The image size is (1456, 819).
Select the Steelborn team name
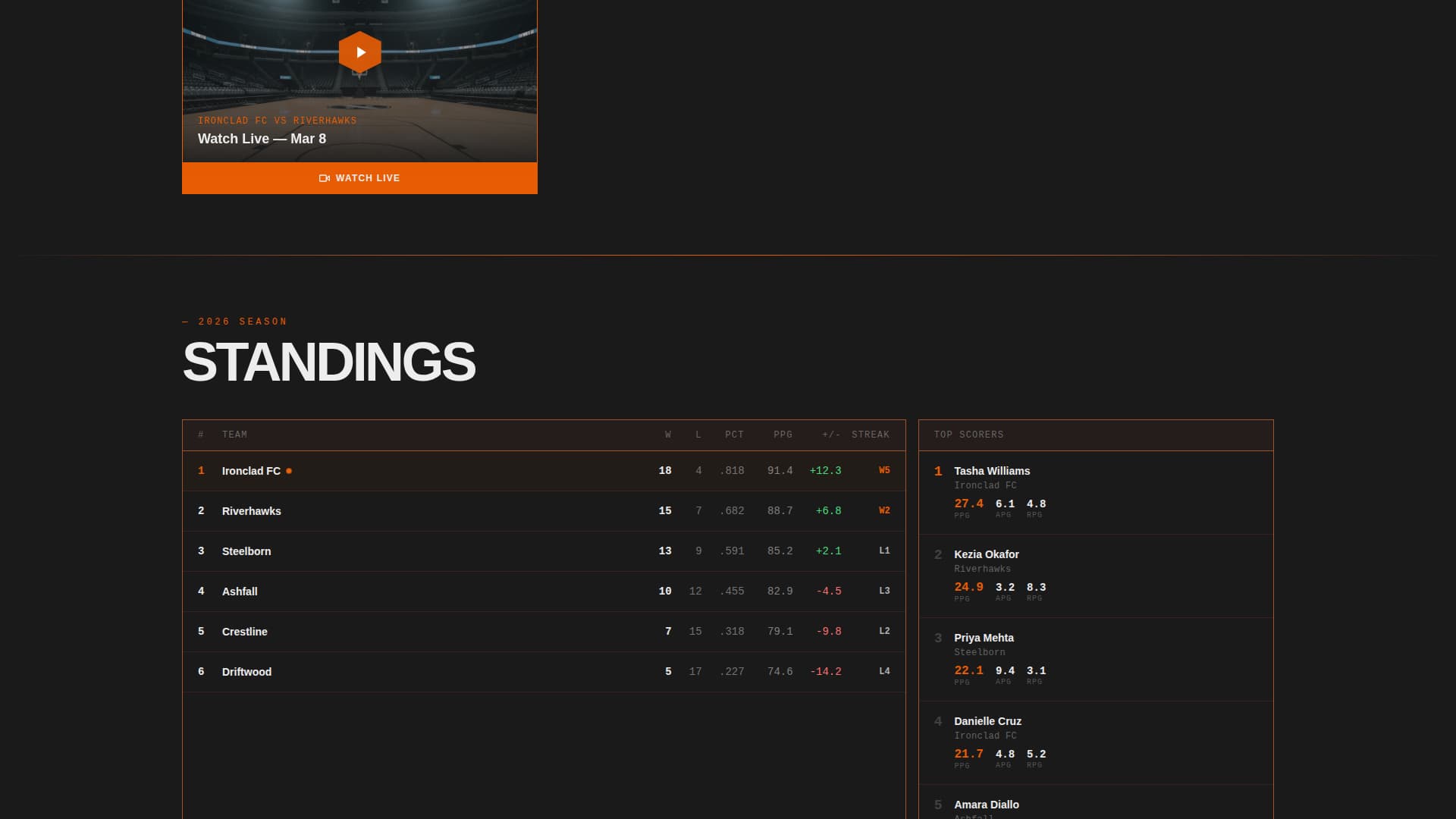(246, 551)
